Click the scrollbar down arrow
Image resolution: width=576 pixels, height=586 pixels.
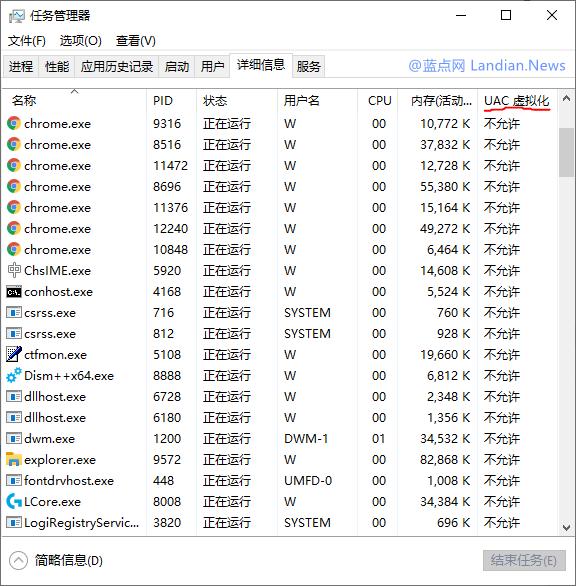[566, 527]
